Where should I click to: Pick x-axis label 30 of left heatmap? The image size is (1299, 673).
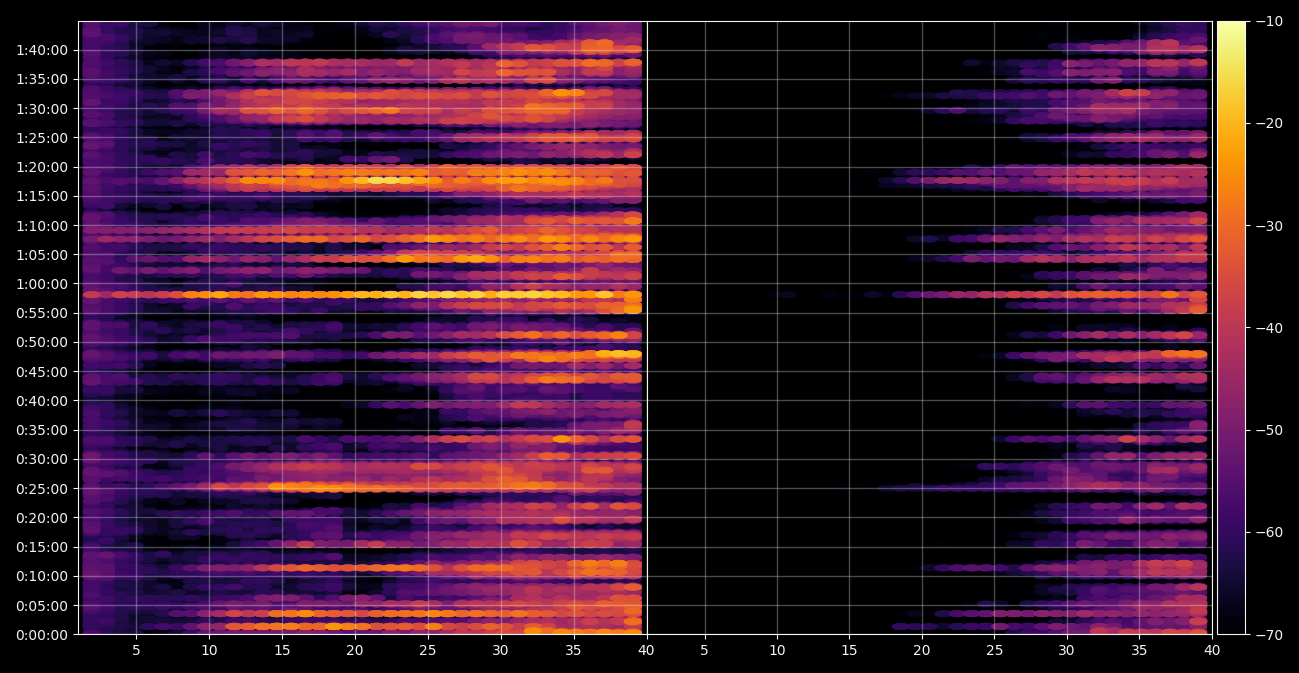click(x=501, y=650)
